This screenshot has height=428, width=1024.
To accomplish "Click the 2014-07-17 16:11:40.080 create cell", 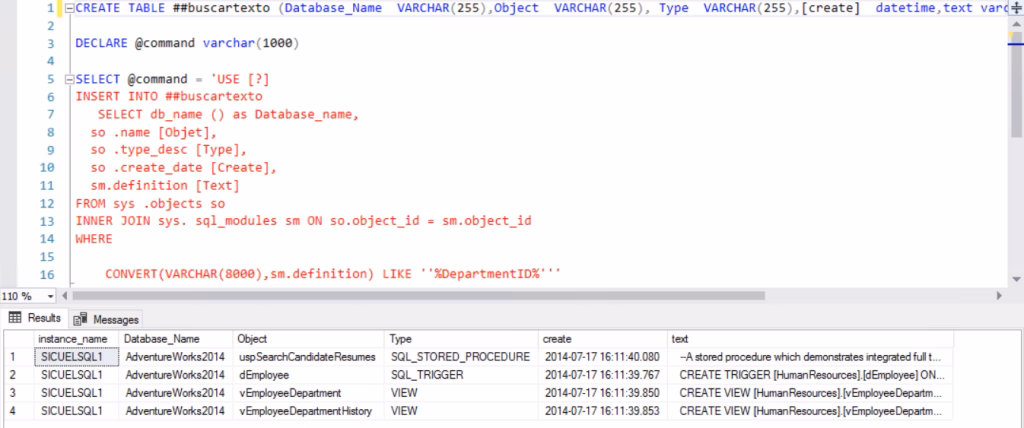I will pos(603,357).
